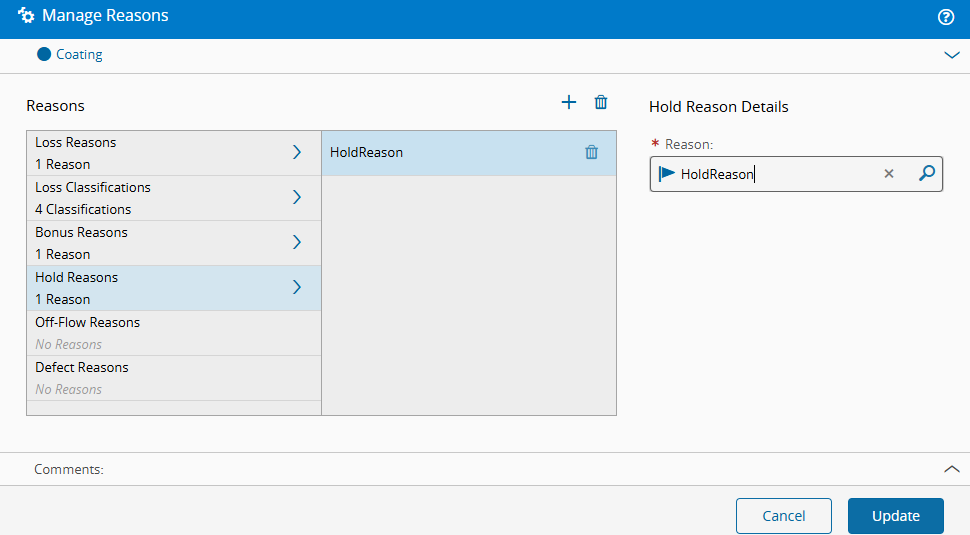Screen dimensions: 970x535
Task: Click the trash icon beside the plus
Action: coord(601,102)
